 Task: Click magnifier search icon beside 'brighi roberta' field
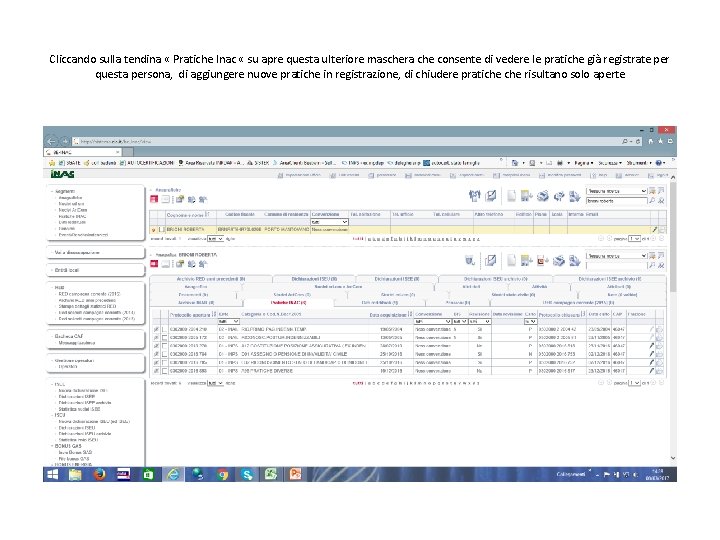tap(652, 201)
